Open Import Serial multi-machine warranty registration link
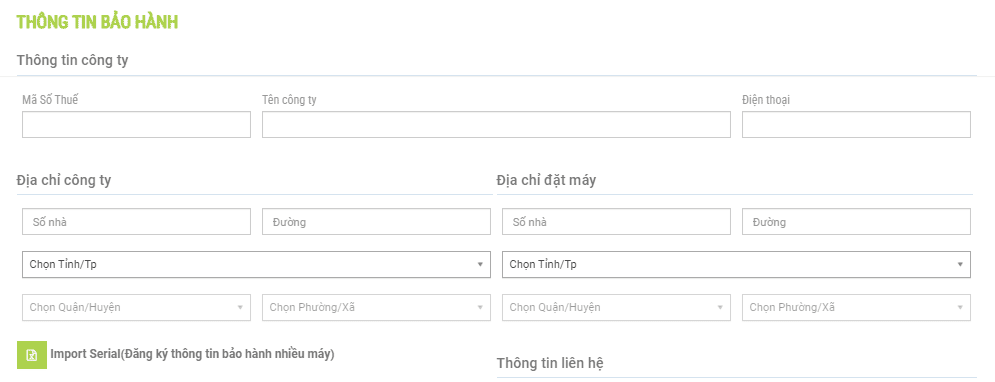Image resolution: width=995 pixels, height=382 pixels. pyautogui.click(x=192, y=354)
